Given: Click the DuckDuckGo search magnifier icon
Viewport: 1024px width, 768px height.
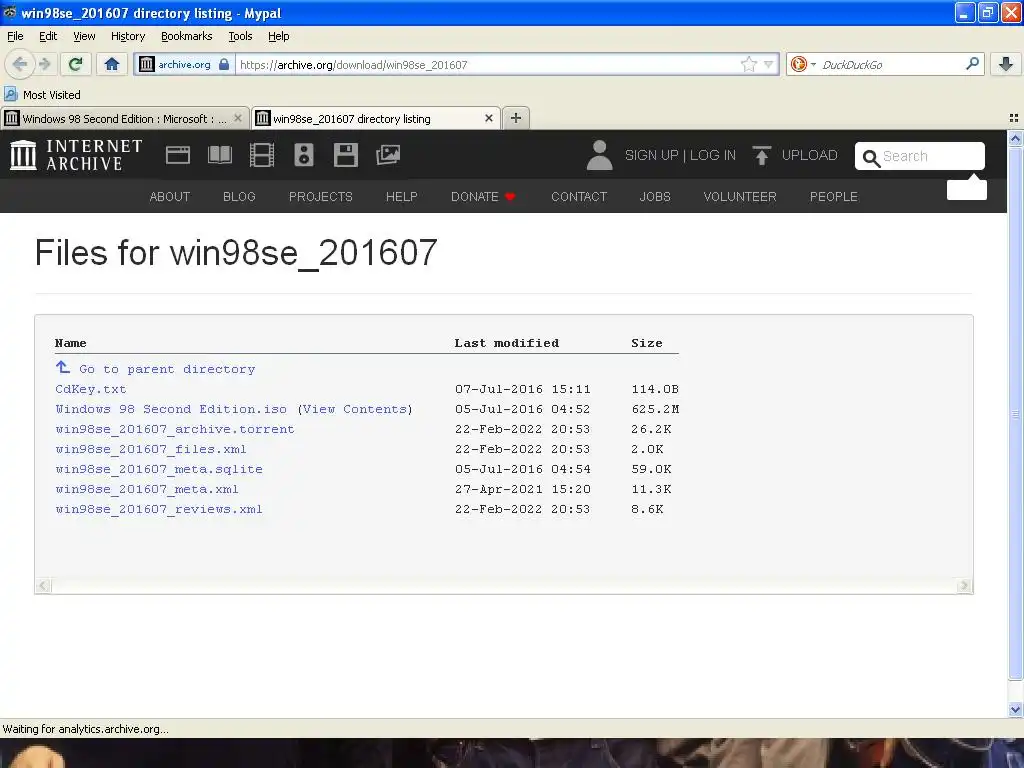Looking at the screenshot, I should [972, 64].
